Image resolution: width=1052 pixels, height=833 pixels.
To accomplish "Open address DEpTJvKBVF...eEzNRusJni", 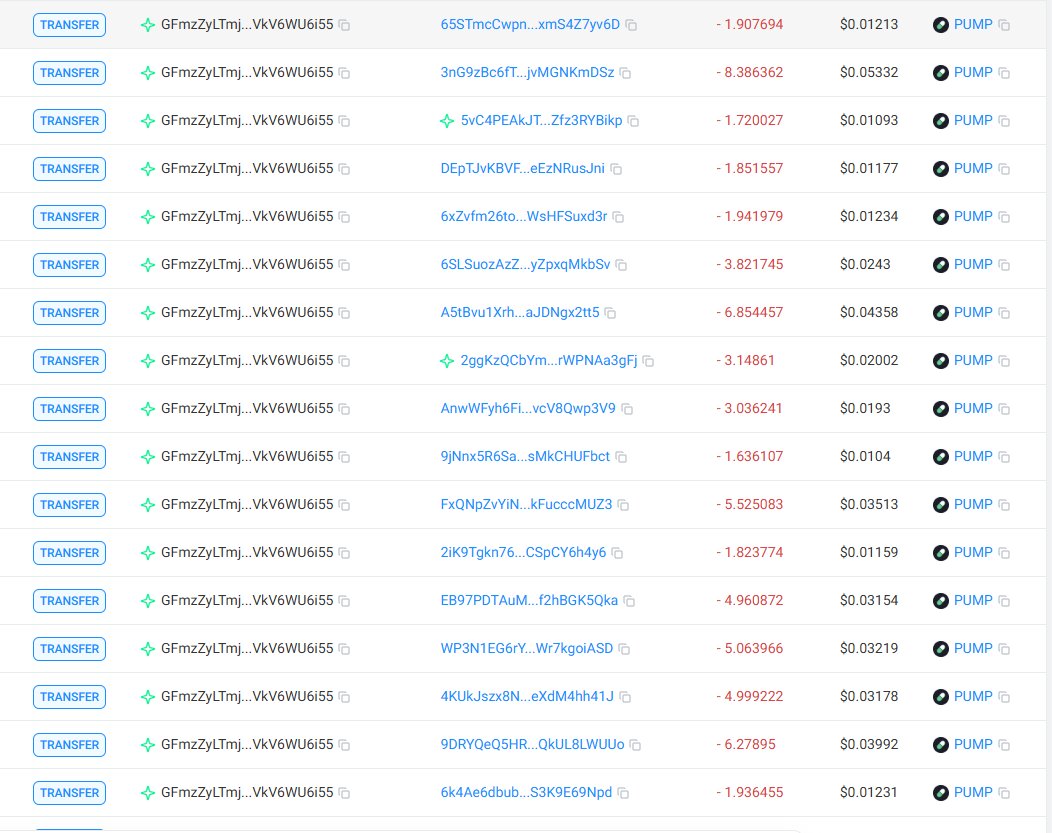I will click(523, 168).
